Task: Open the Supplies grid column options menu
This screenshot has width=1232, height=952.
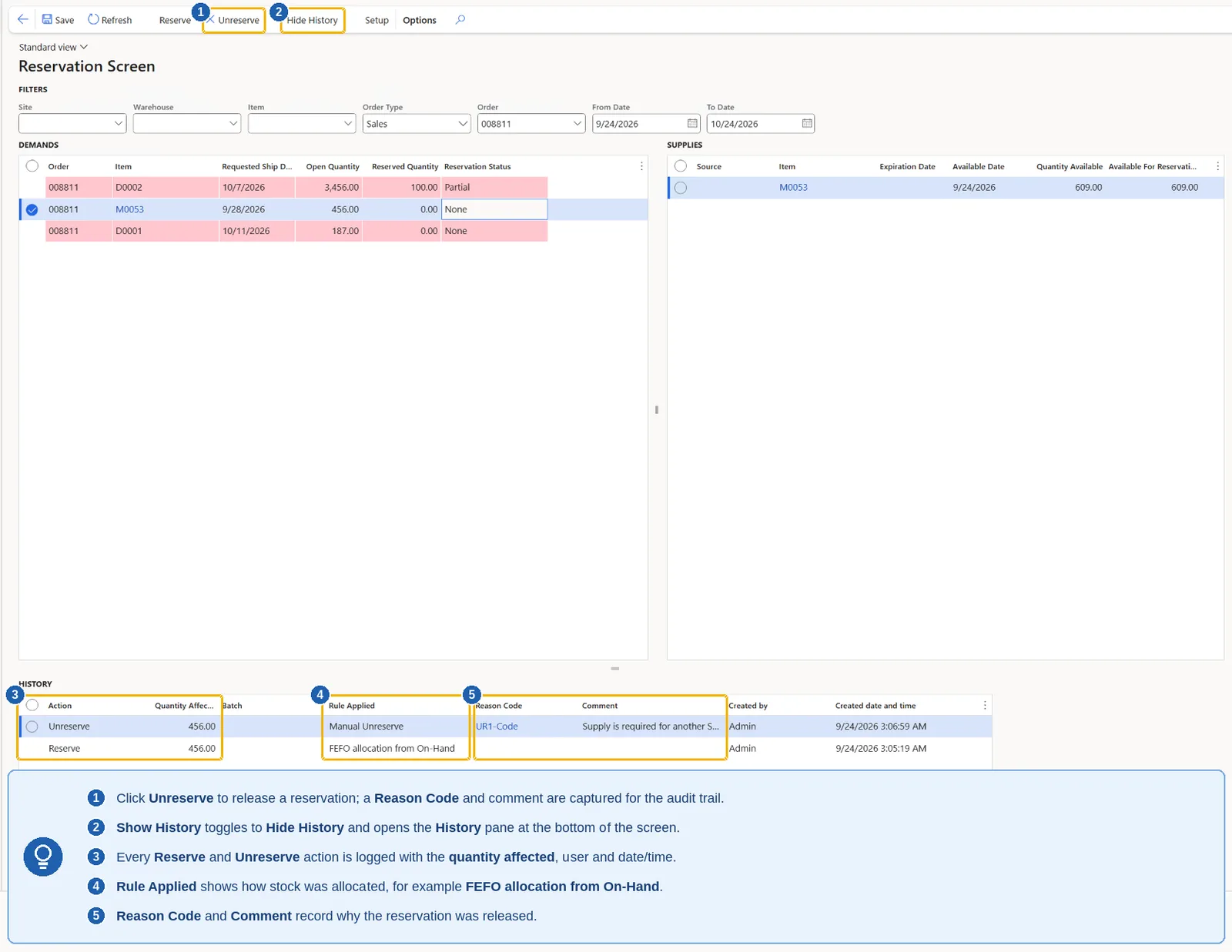Action: tap(1217, 166)
